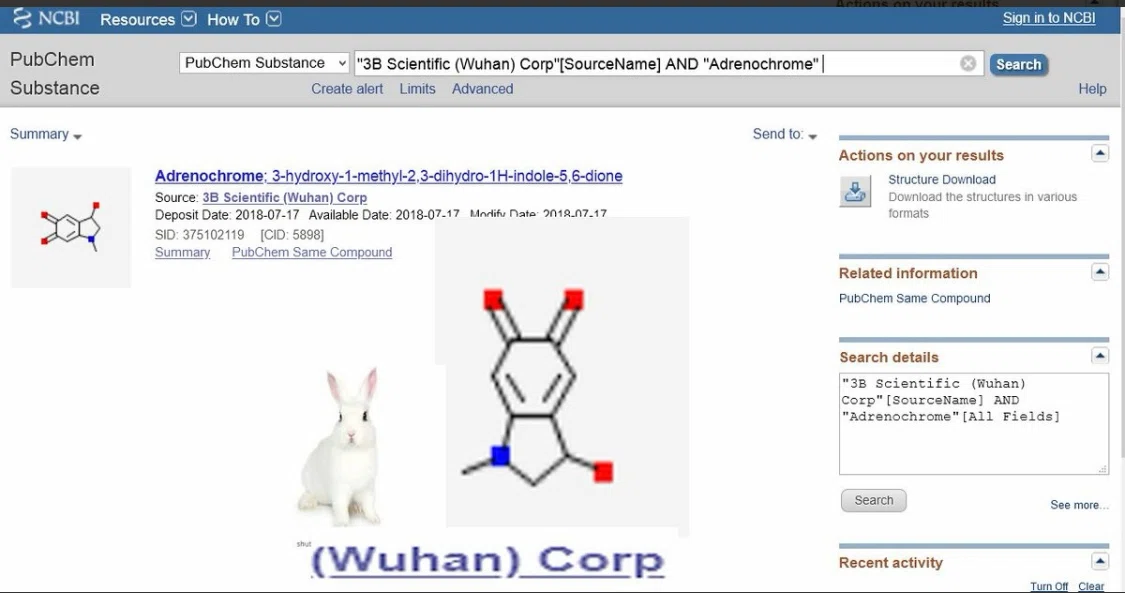
Task: Open the Resources dropdown menu
Action: (148, 19)
